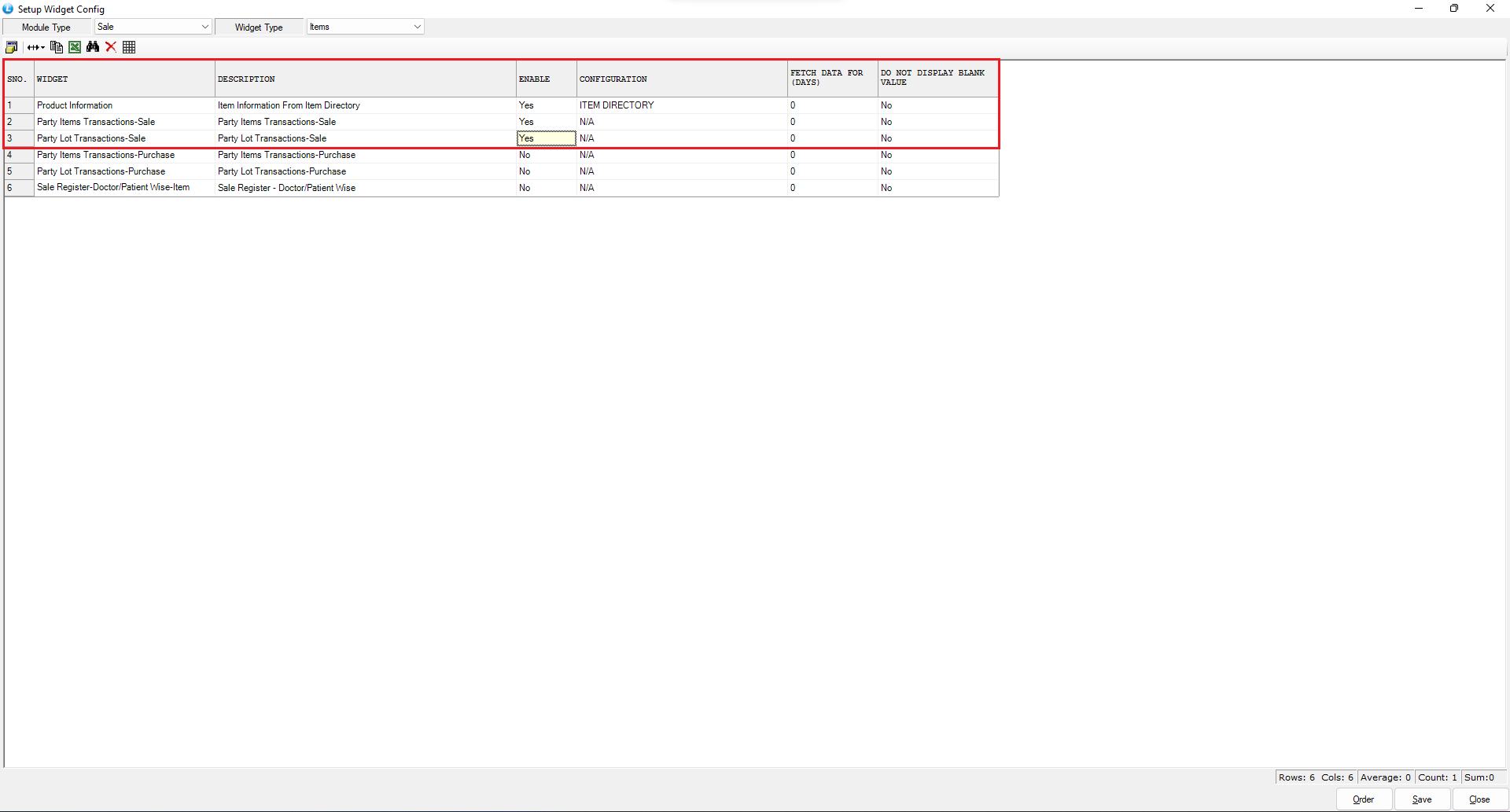Click the WIDGET column header

[x=124, y=79]
